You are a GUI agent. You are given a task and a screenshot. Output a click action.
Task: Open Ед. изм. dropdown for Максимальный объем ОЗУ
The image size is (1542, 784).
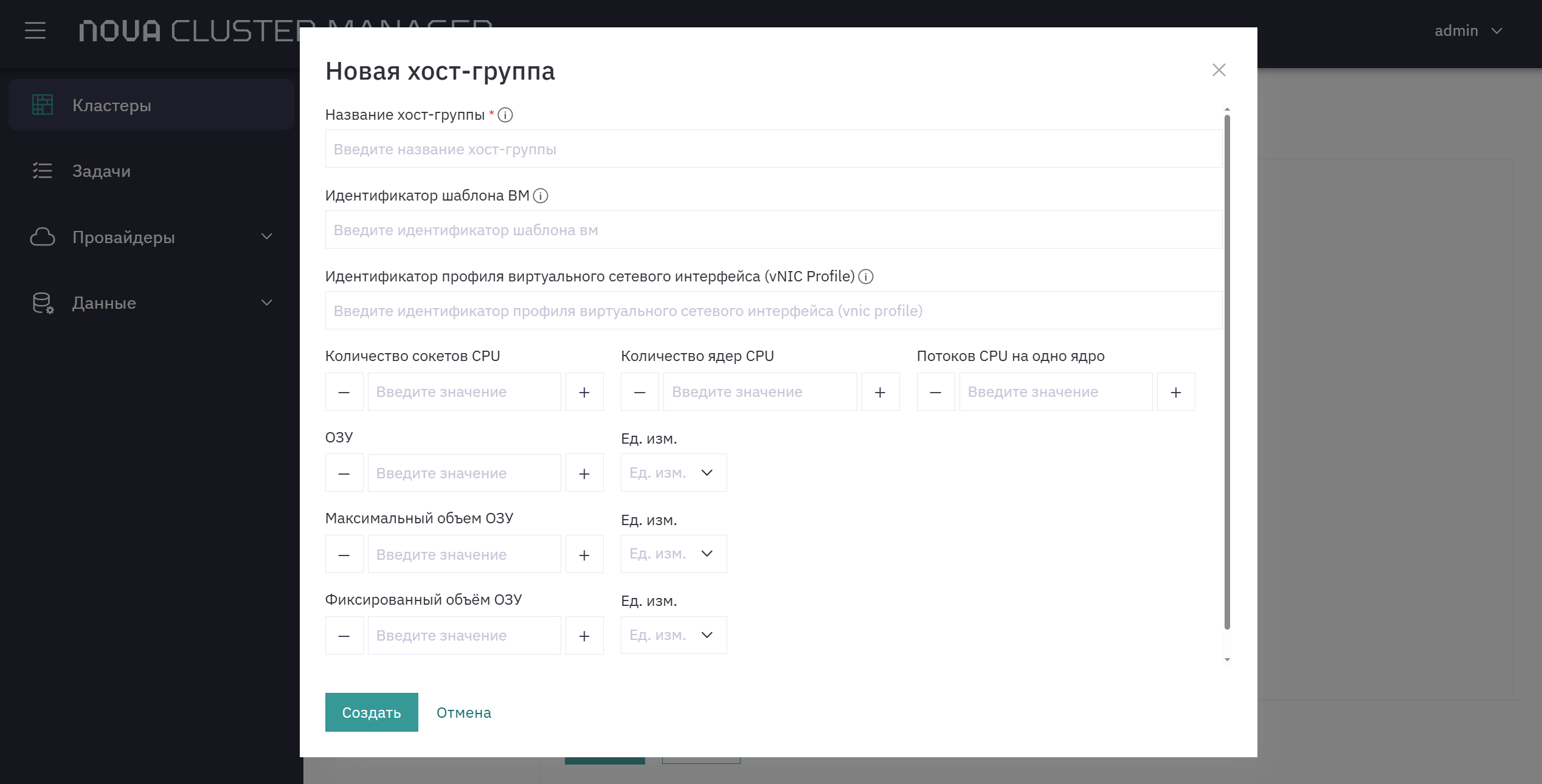[674, 554]
